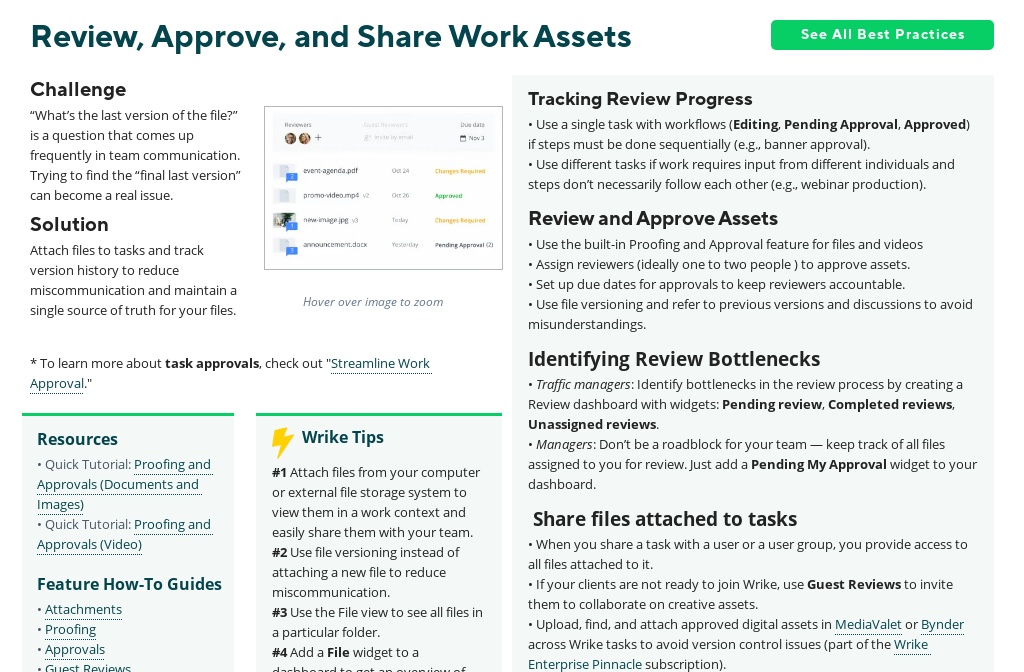Click the add-reviewer plus icon in the preview
The width and height of the screenshot is (1024, 672).
[x=318, y=137]
